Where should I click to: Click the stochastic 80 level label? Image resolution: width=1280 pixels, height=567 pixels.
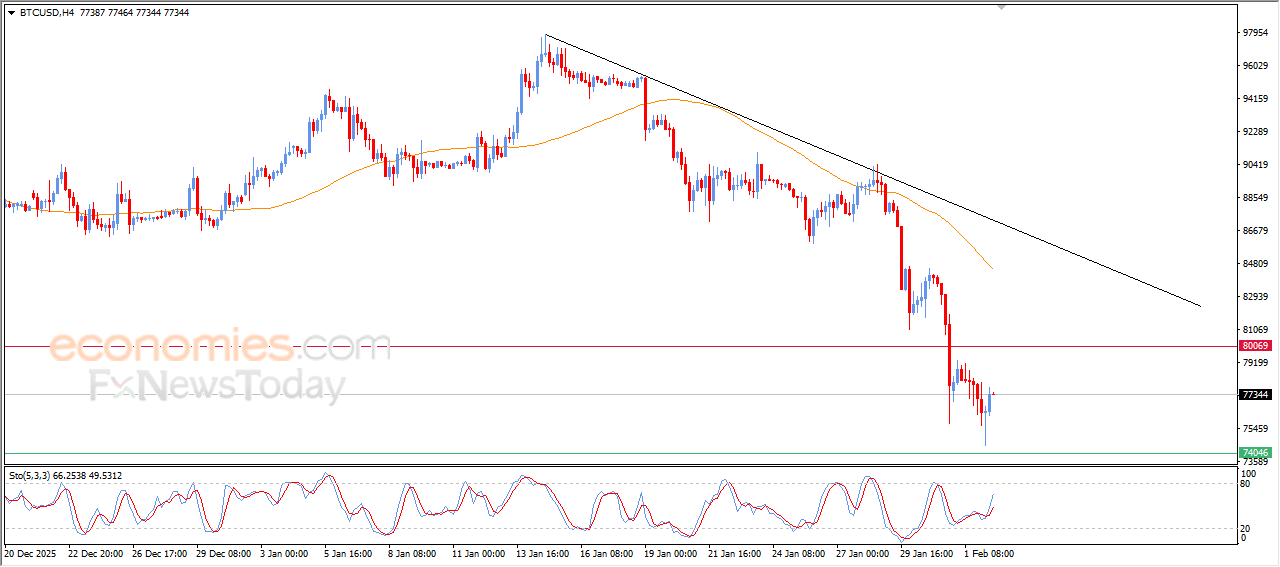coord(1246,484)
